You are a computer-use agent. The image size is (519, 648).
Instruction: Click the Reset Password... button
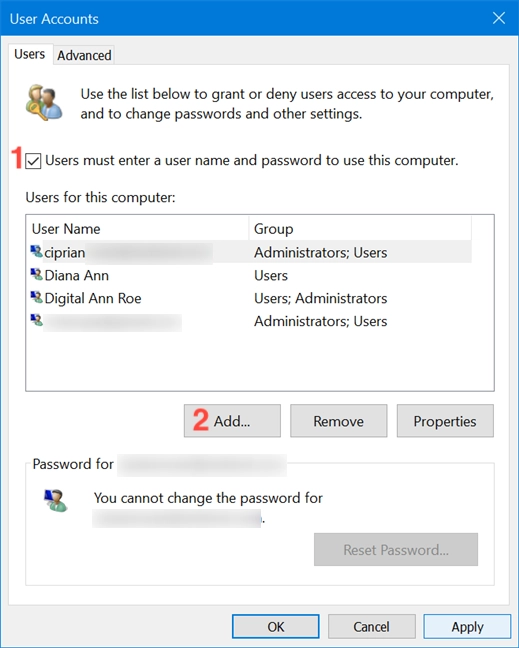396,549
